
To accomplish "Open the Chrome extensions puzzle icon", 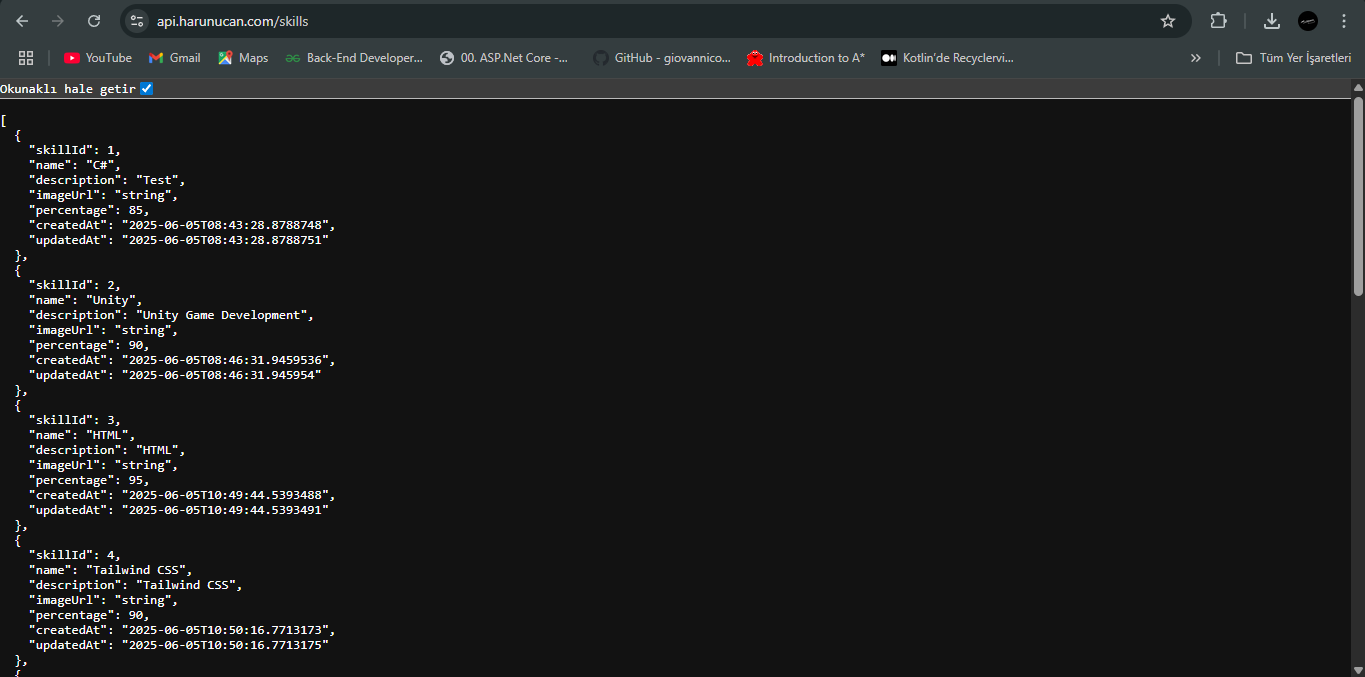I will (x=1218, y=20).
